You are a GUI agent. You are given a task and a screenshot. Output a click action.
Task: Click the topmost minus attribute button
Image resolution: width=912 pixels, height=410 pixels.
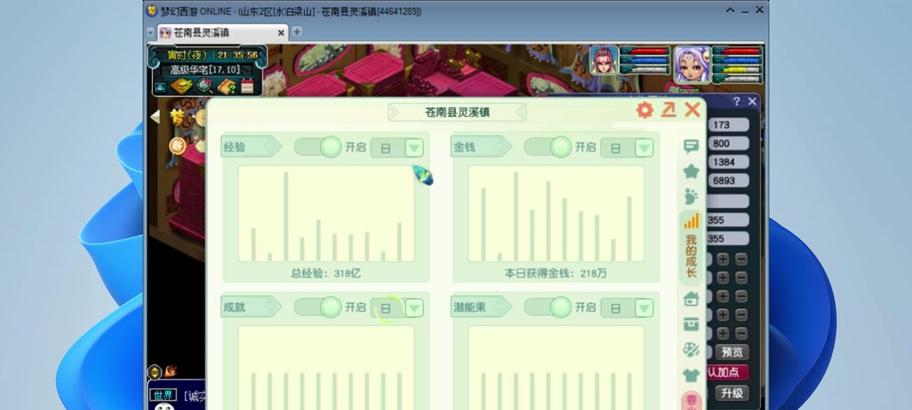741,259
